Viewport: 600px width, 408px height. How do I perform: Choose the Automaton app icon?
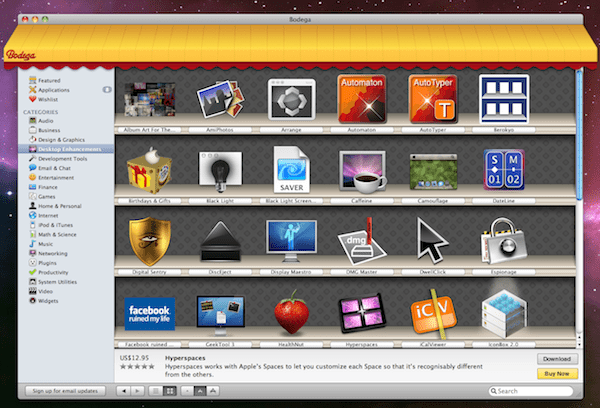pyautogui.click(x=362, y=99)
